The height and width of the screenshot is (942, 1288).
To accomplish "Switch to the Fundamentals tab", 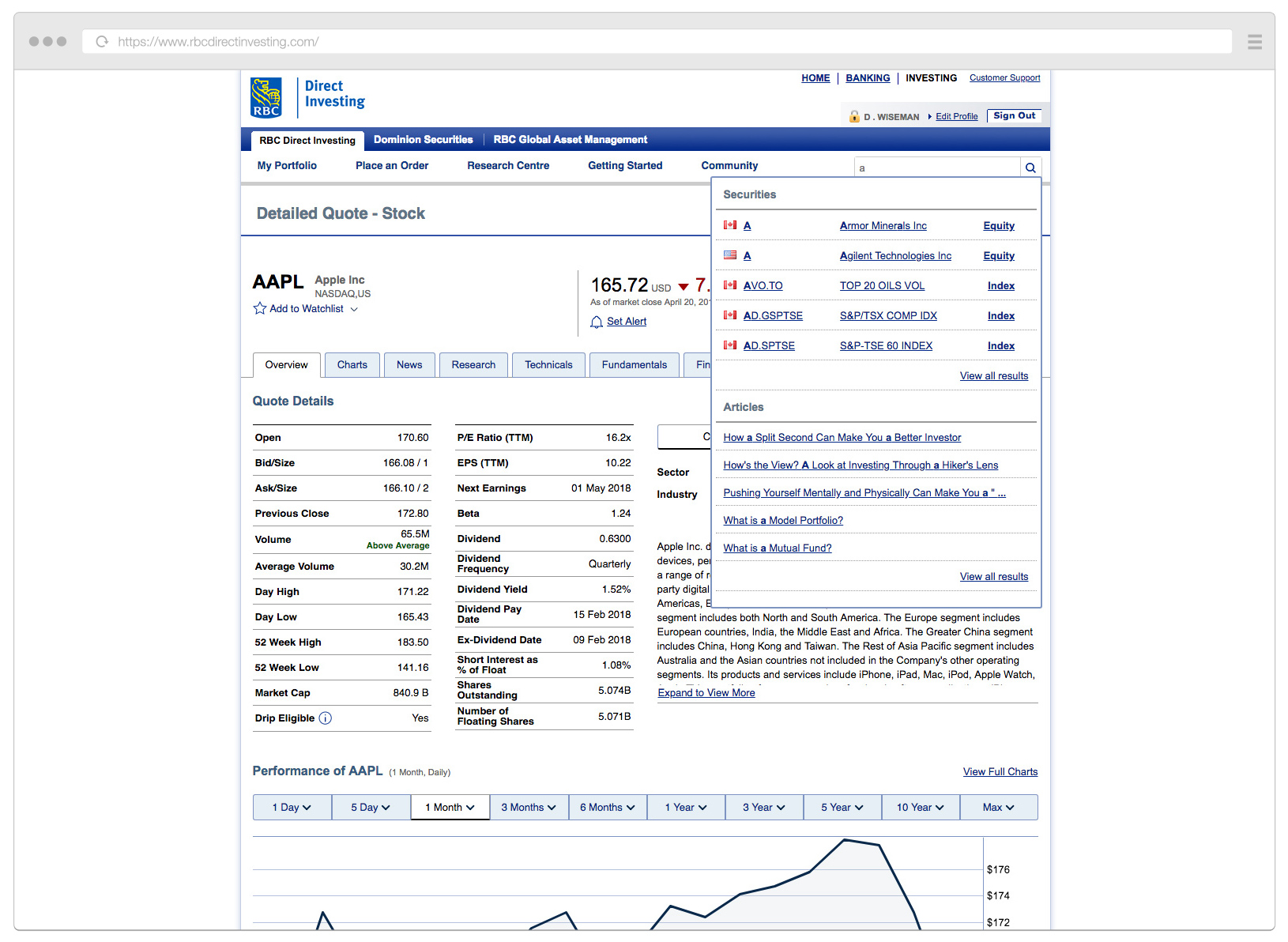I will pos(635,365).
